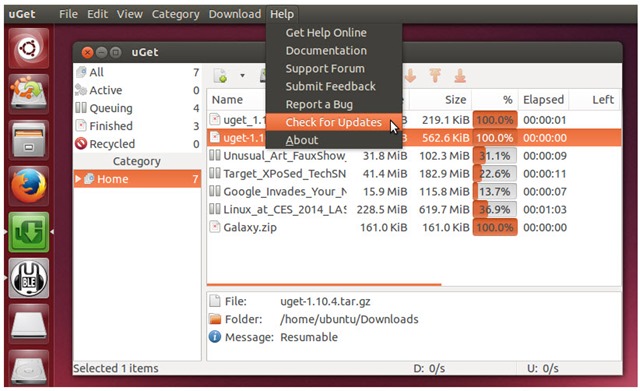This screenshot has height=391, width=640.
Task: Select the Home category row
Action: coord(137,179)
